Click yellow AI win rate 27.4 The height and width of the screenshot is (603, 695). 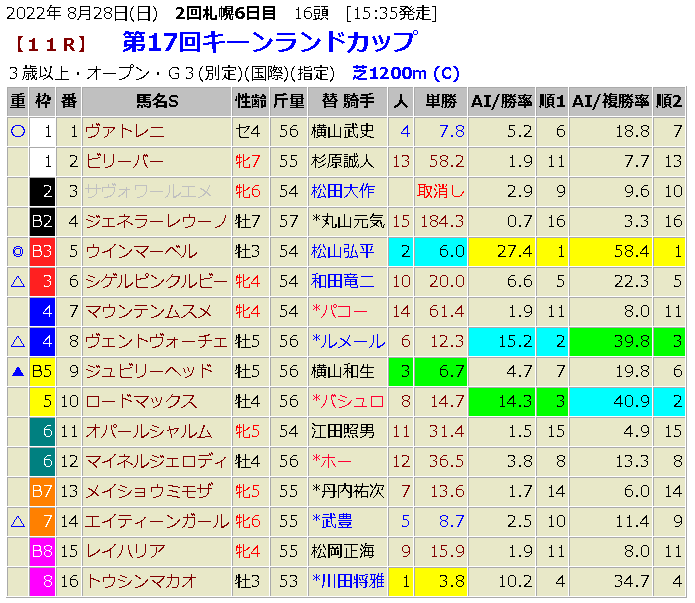502,251
